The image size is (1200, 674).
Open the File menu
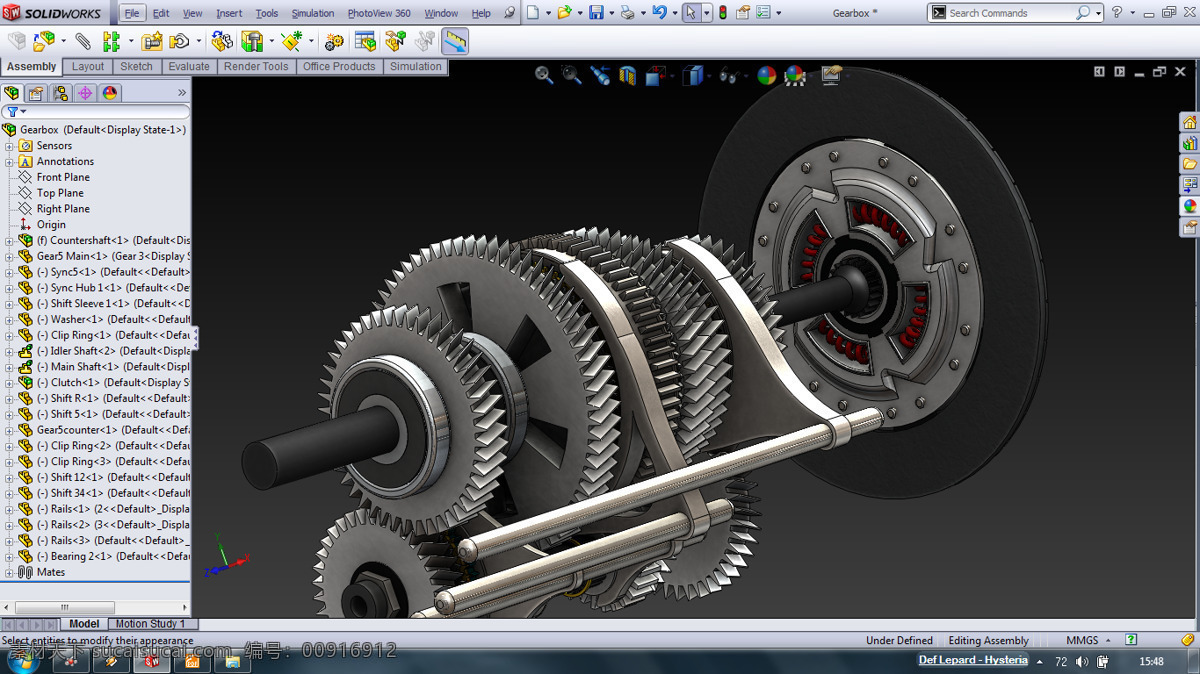click(131, 13)
